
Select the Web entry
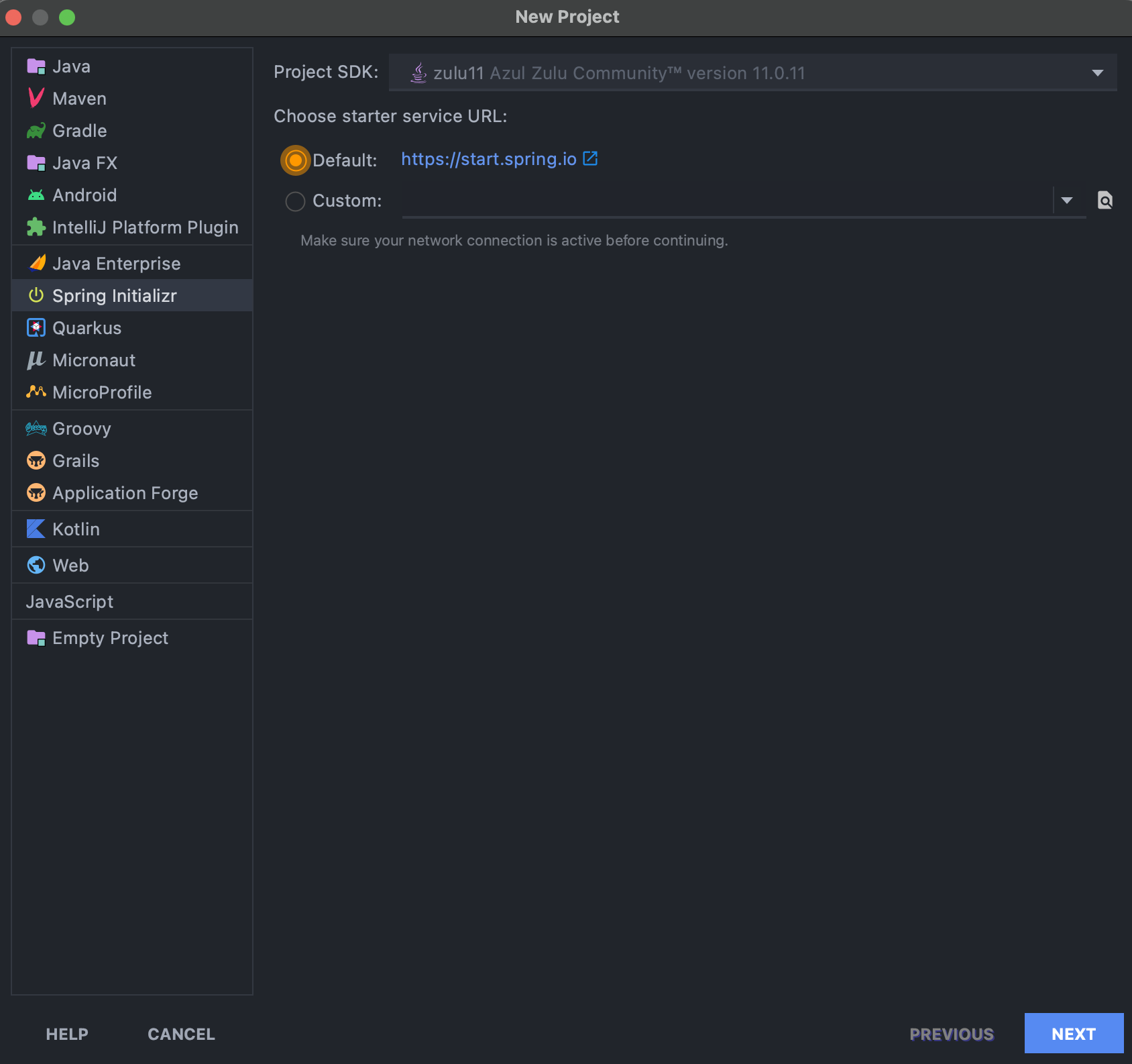pyautogui.click(x=132, y=566)
